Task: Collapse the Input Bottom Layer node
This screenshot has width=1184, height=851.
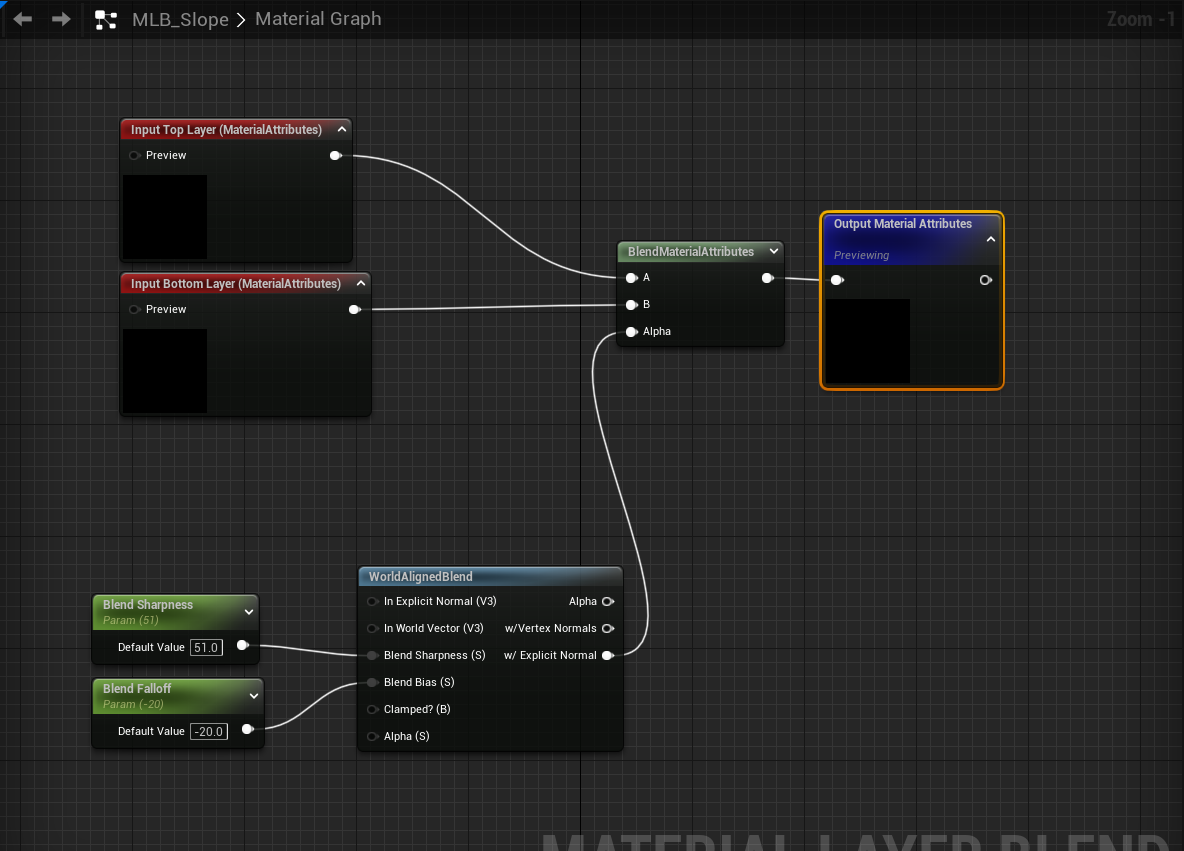Action: [x=361, y=283]
